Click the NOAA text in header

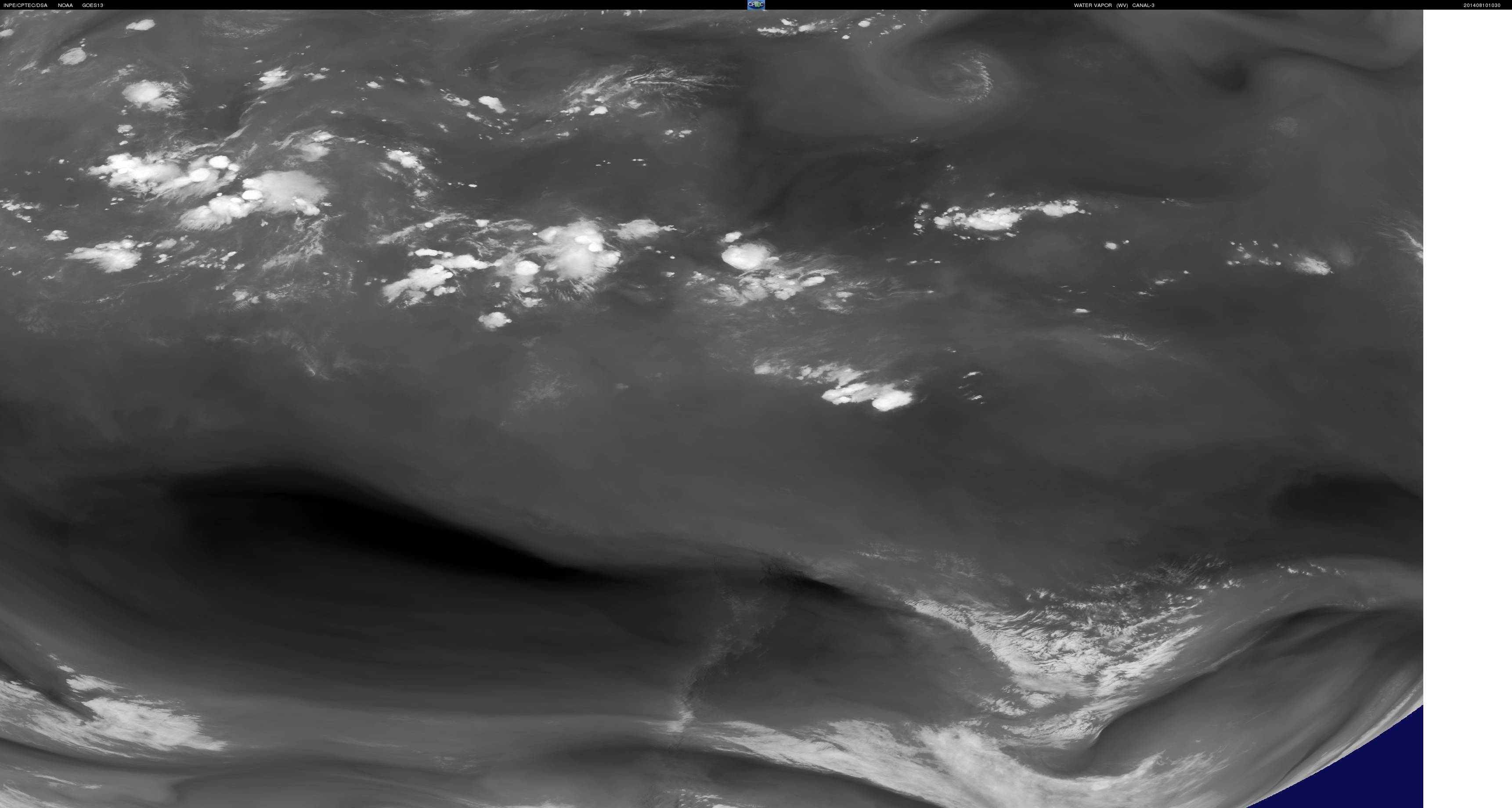coord(65,5)
